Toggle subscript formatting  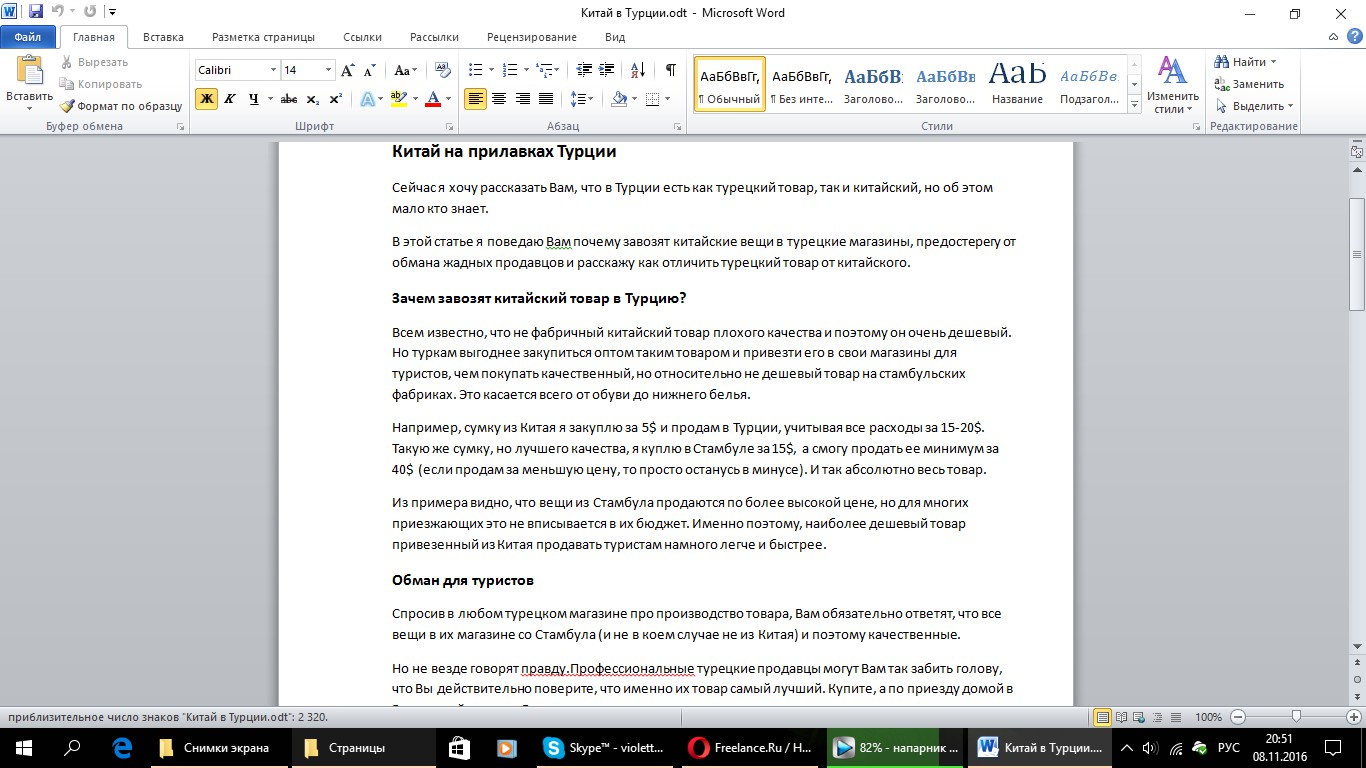tap(312, 99)
